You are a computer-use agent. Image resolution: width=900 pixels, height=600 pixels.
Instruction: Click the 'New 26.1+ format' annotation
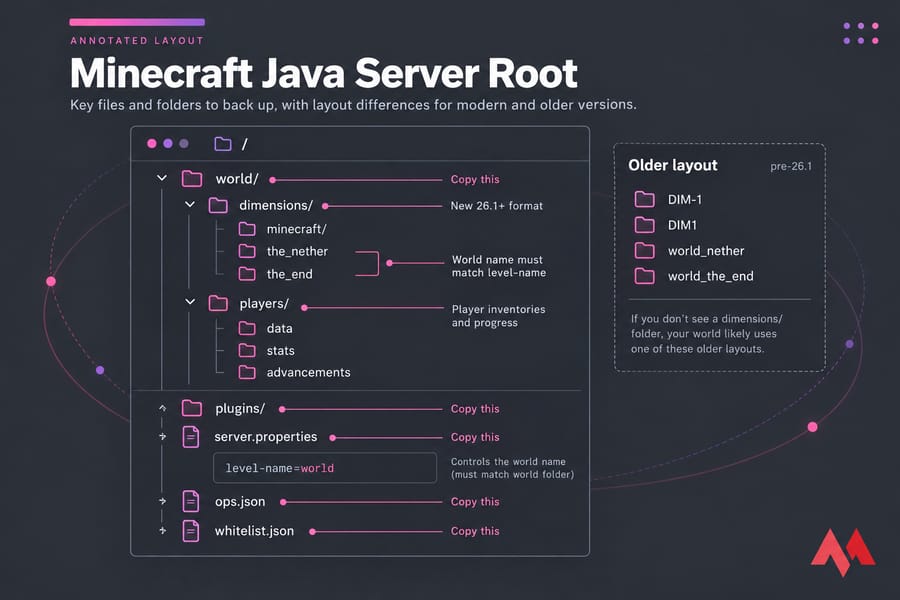[x=496, y=206]
